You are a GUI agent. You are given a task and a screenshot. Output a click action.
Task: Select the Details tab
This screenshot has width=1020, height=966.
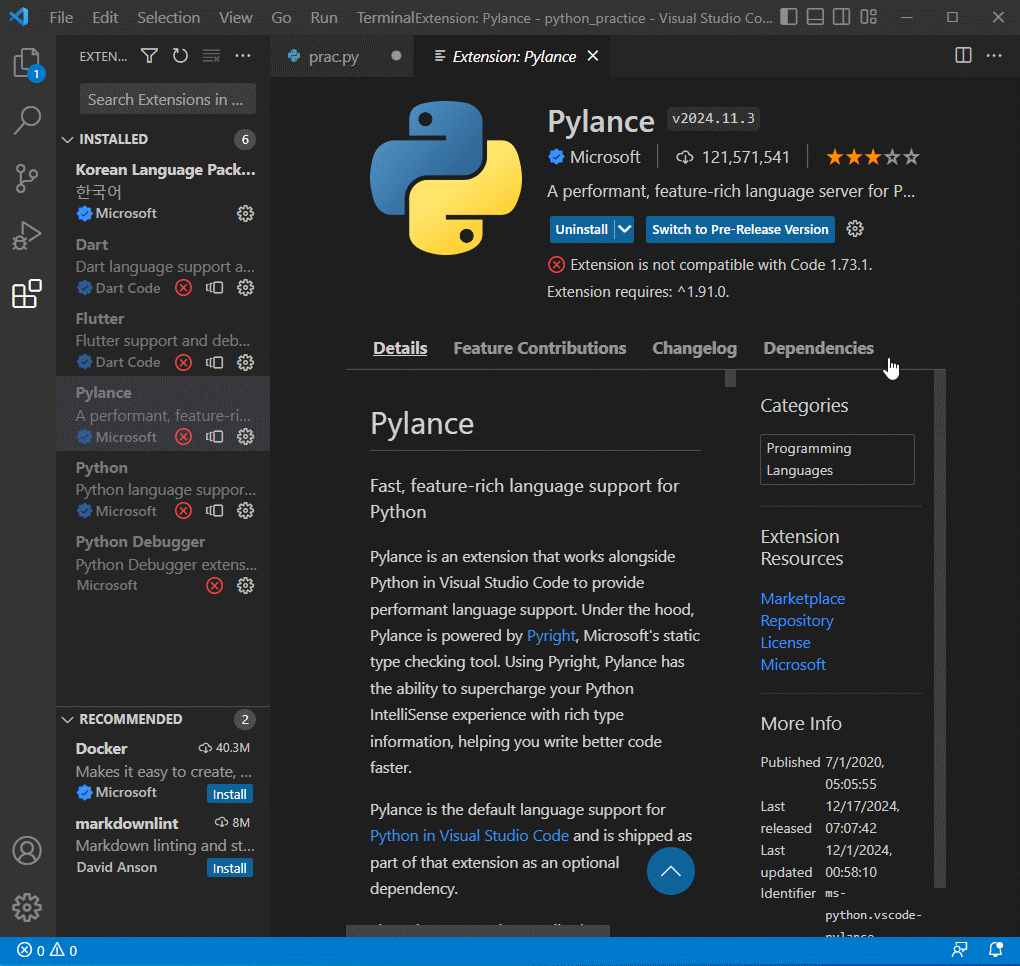(400, 348)
